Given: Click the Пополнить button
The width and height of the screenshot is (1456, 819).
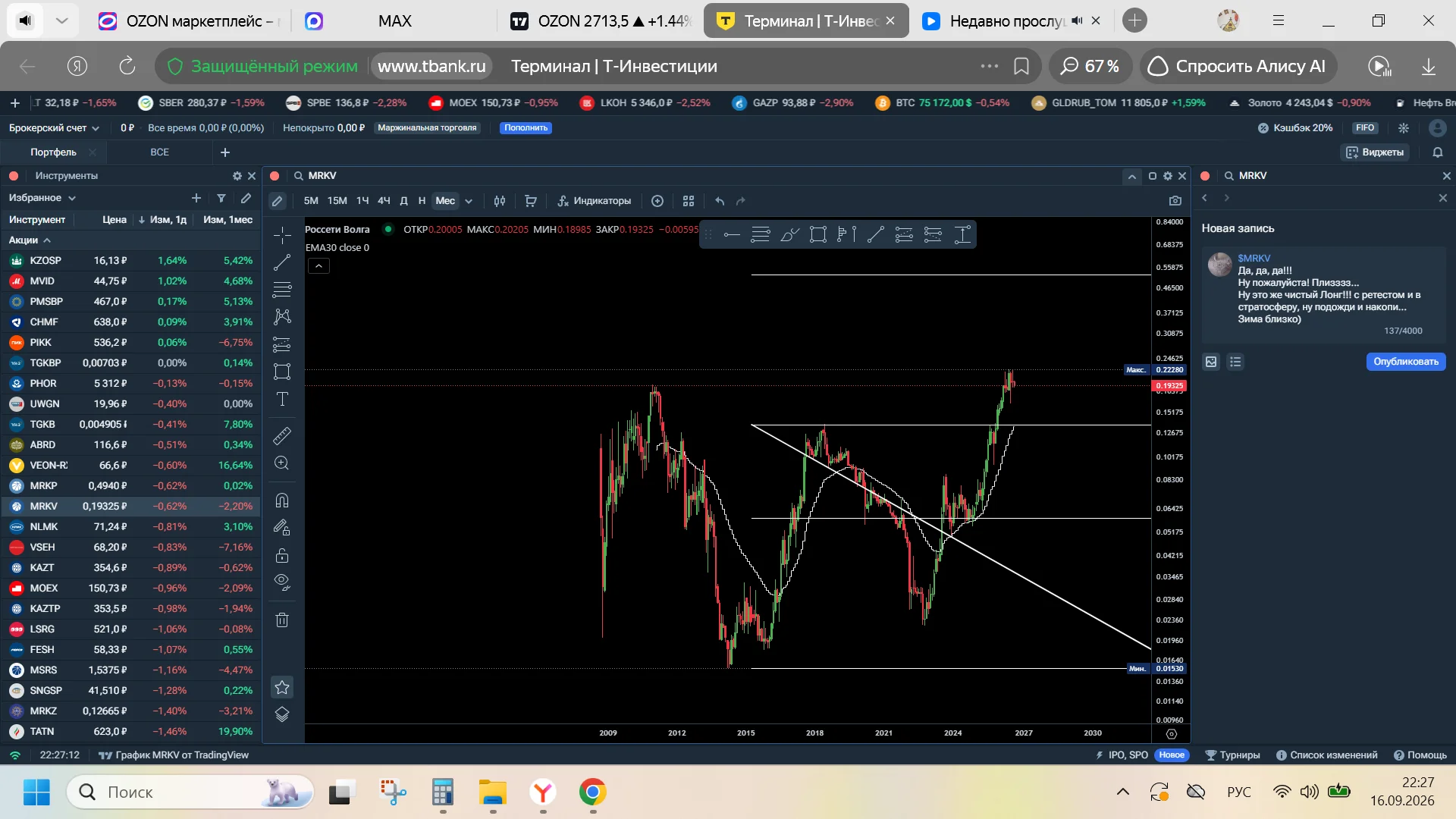Looking at the screenshot, I should (526, 128).
